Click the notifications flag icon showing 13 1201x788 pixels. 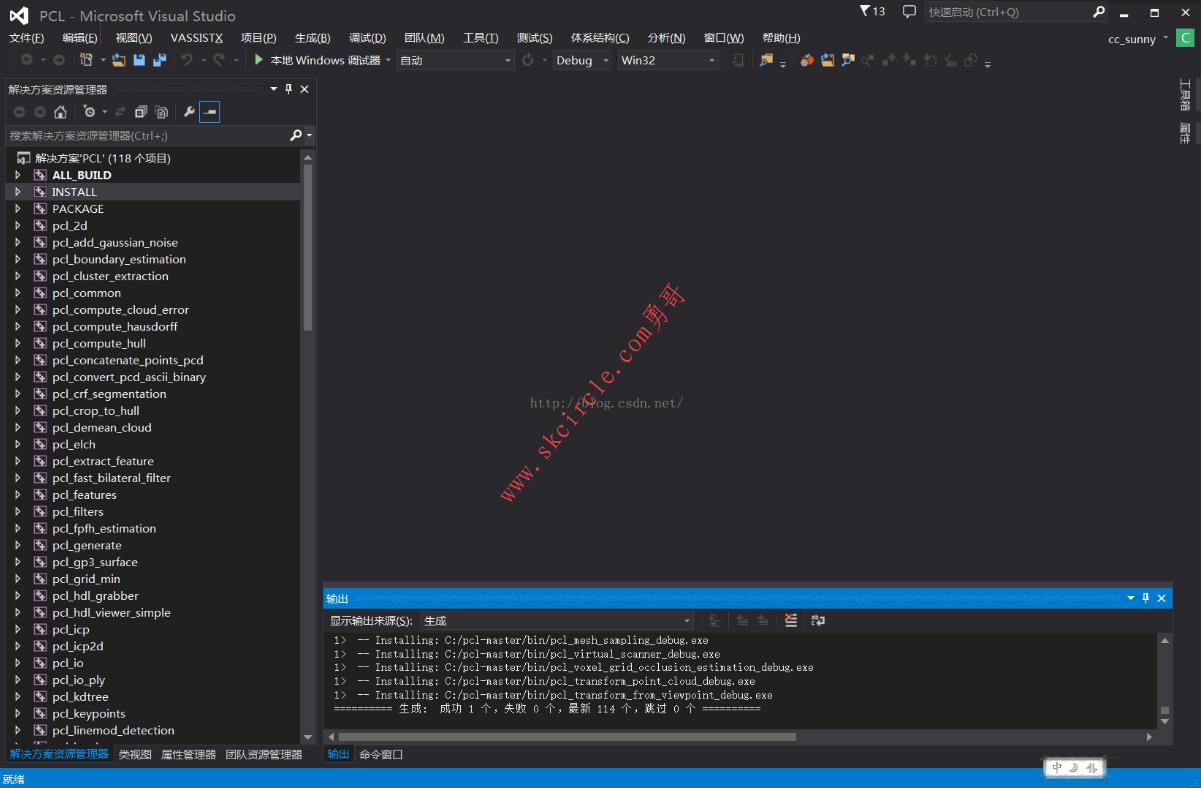pos(872,12)
